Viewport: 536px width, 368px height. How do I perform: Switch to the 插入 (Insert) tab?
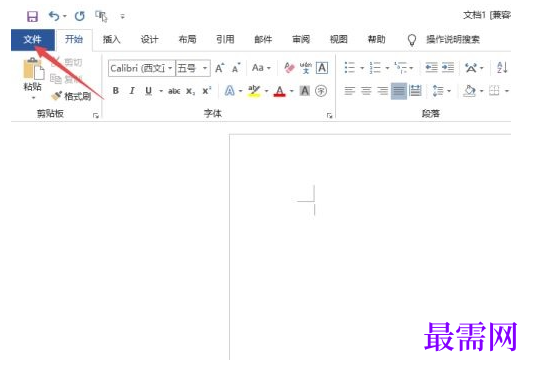[x=112, y=40]
